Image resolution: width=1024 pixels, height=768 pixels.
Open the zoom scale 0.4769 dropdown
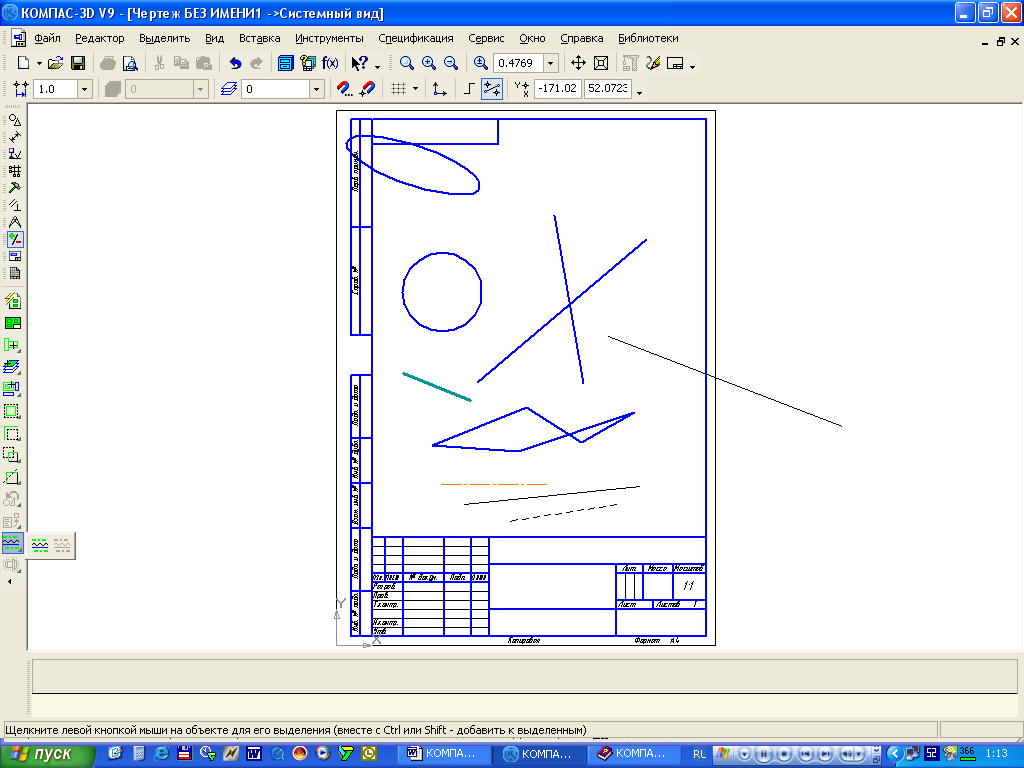click(x=551, y=63)
